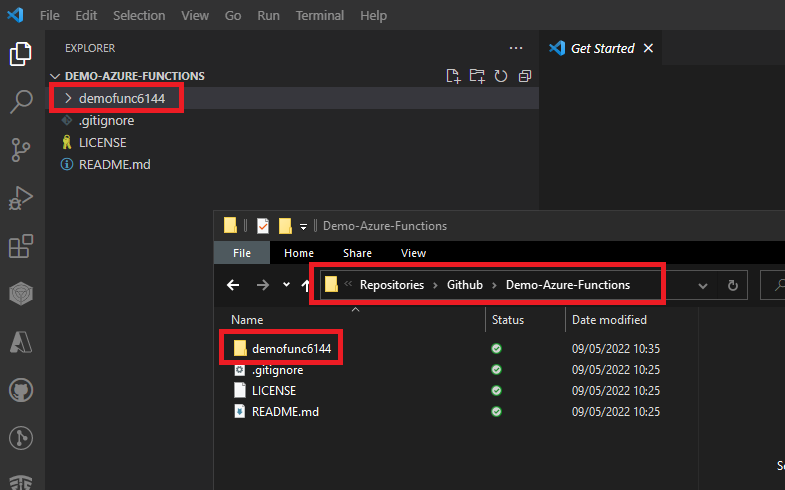Open the Azure view in activity bar
This screenshot has width=785, height=490.
(x=20, y=342)
